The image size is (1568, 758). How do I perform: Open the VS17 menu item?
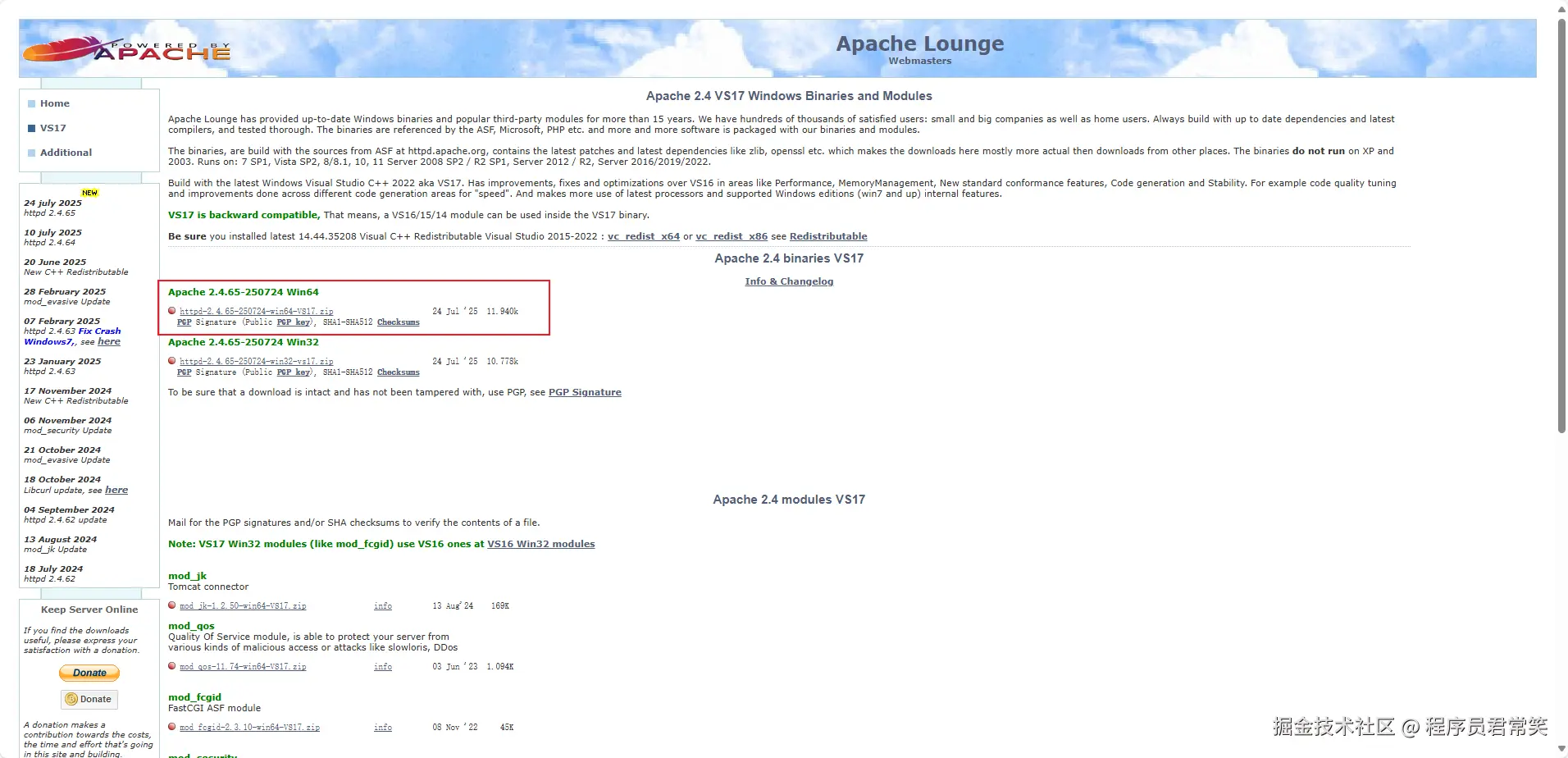pos(53,128)
